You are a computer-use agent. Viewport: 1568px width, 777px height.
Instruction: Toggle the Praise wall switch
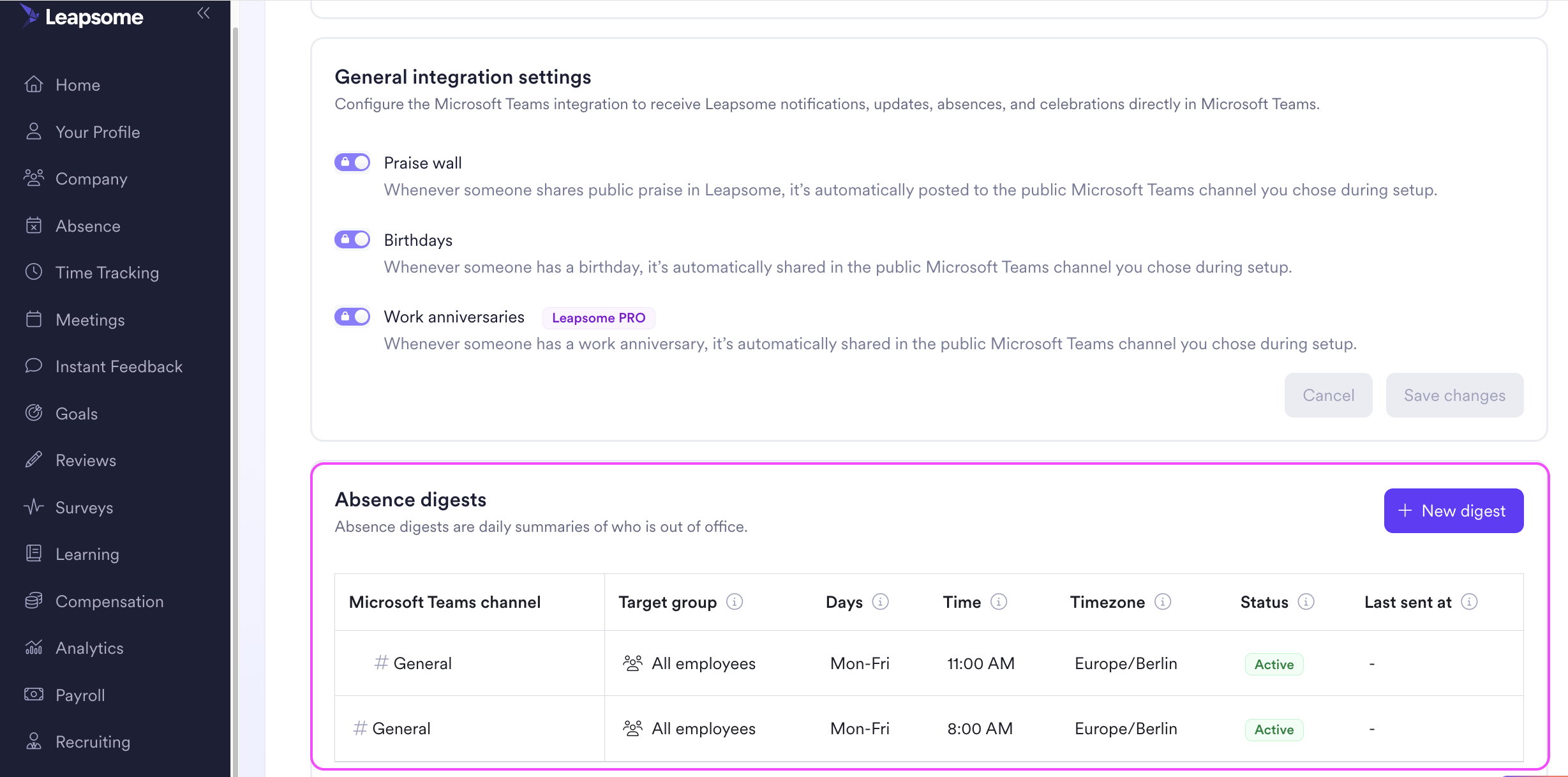(x=352, y=163)
